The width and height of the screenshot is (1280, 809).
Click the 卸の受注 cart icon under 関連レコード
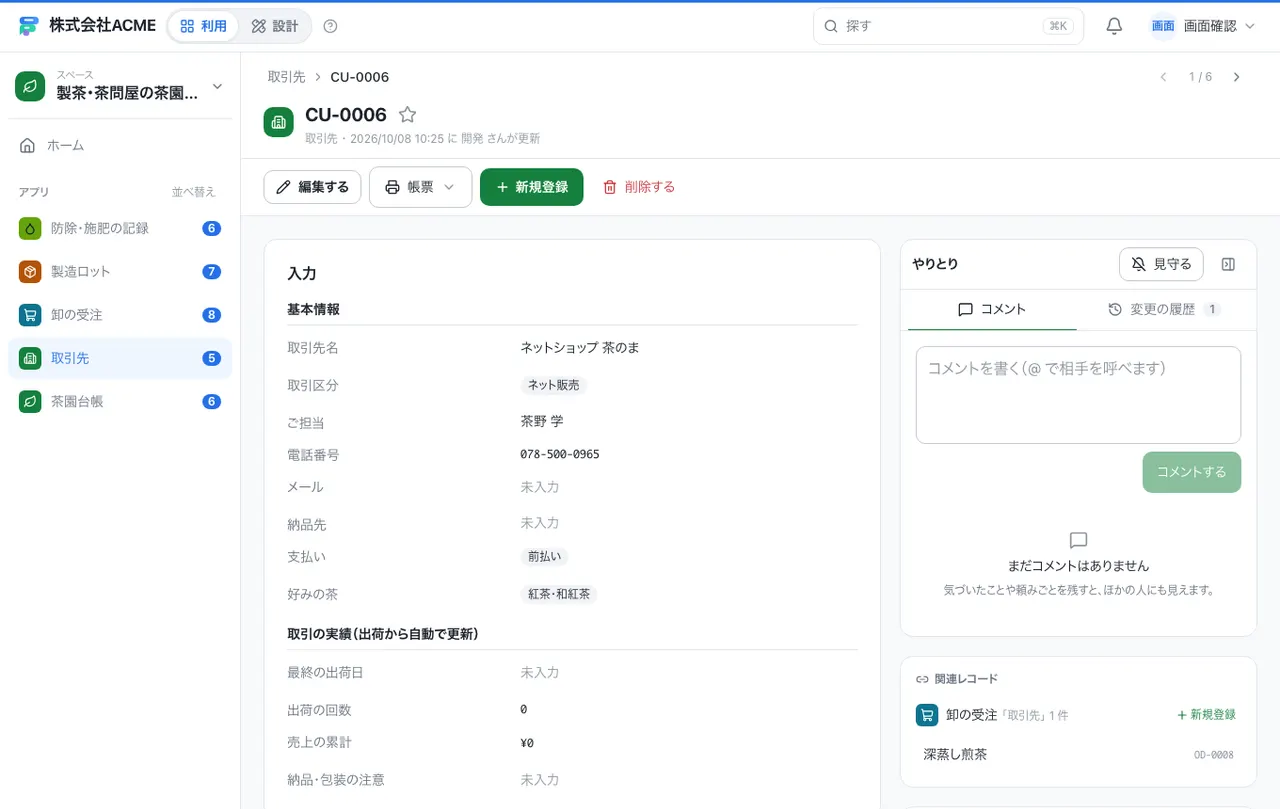click(927, 715)
